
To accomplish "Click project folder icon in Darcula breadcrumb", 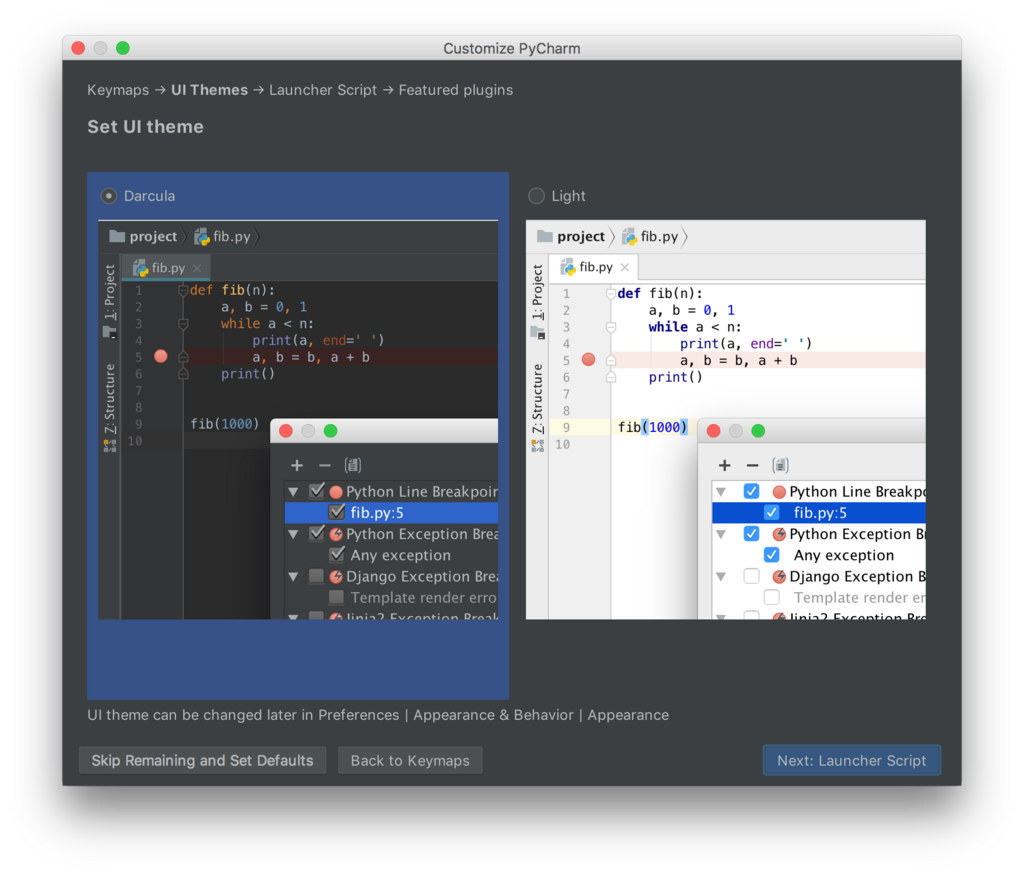I will 117,236.
